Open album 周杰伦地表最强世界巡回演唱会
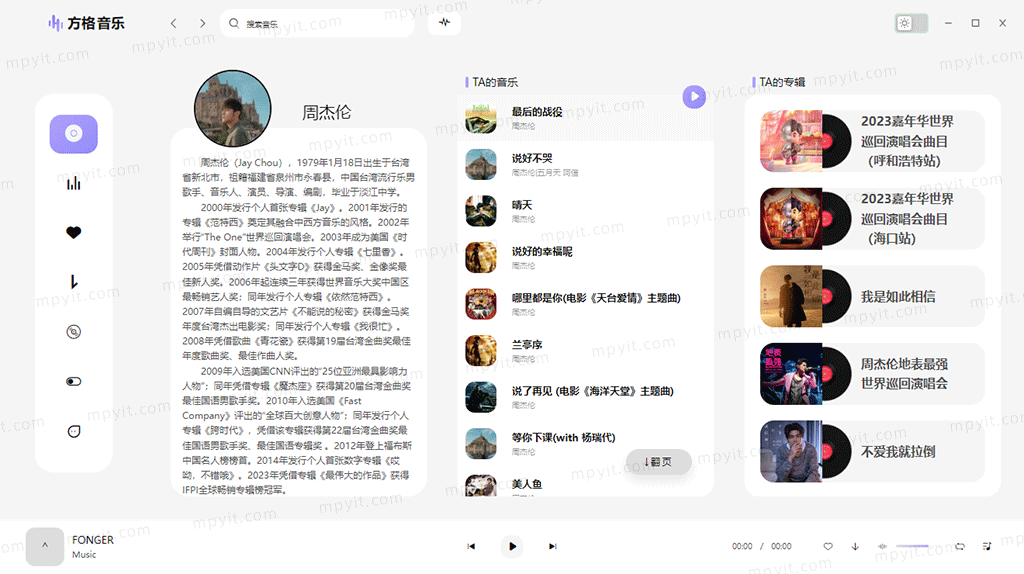 pyautogui.click(x=872, y=374)
